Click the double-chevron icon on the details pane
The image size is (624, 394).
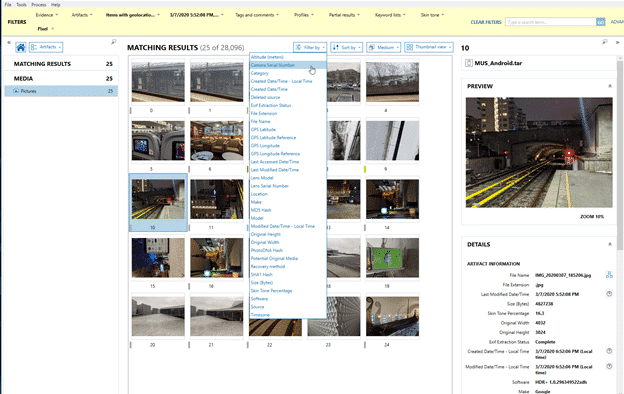pos(617,42)
